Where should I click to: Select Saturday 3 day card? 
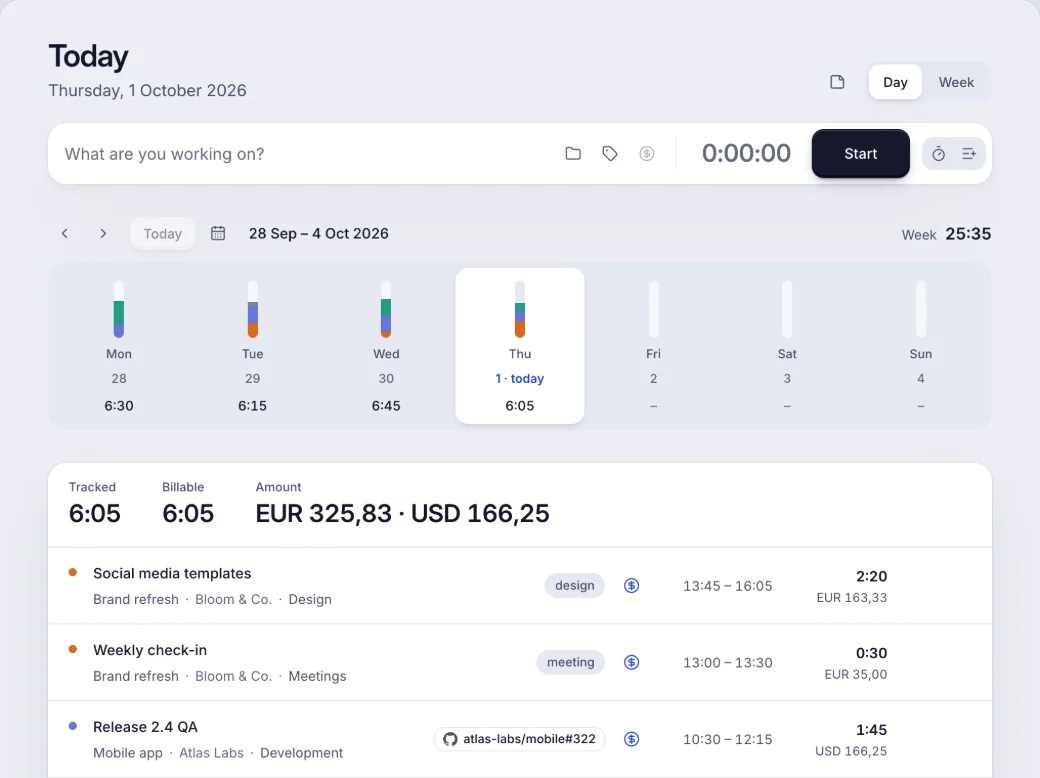tap(787, 346)
